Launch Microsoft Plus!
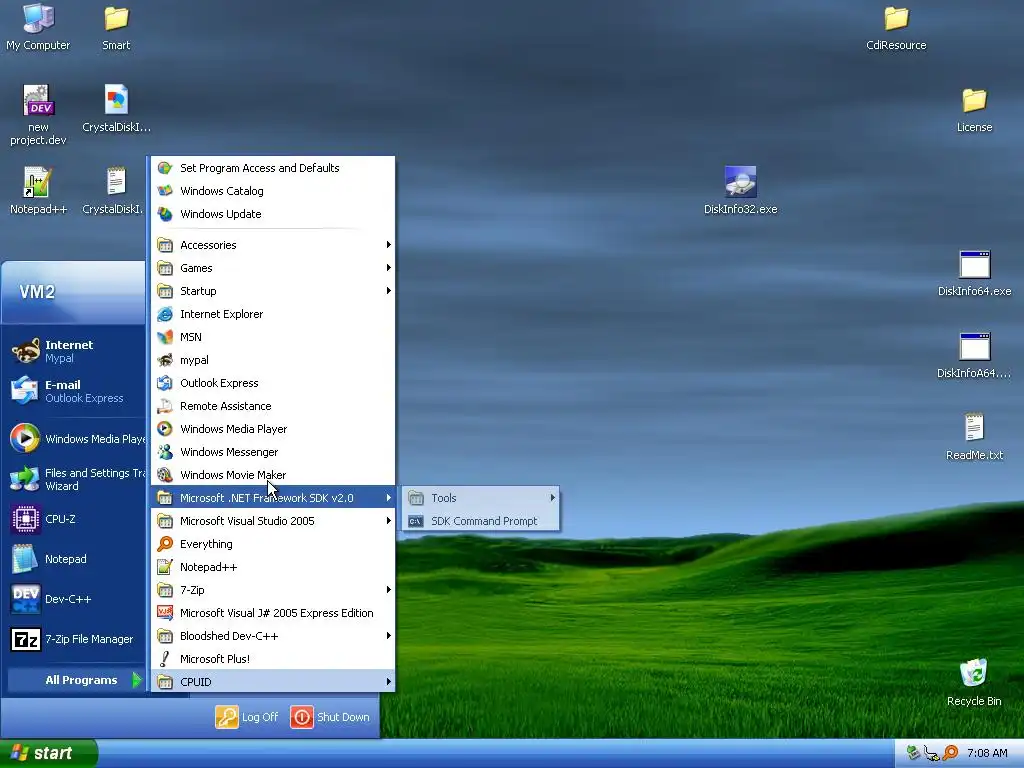 [273, 658]
